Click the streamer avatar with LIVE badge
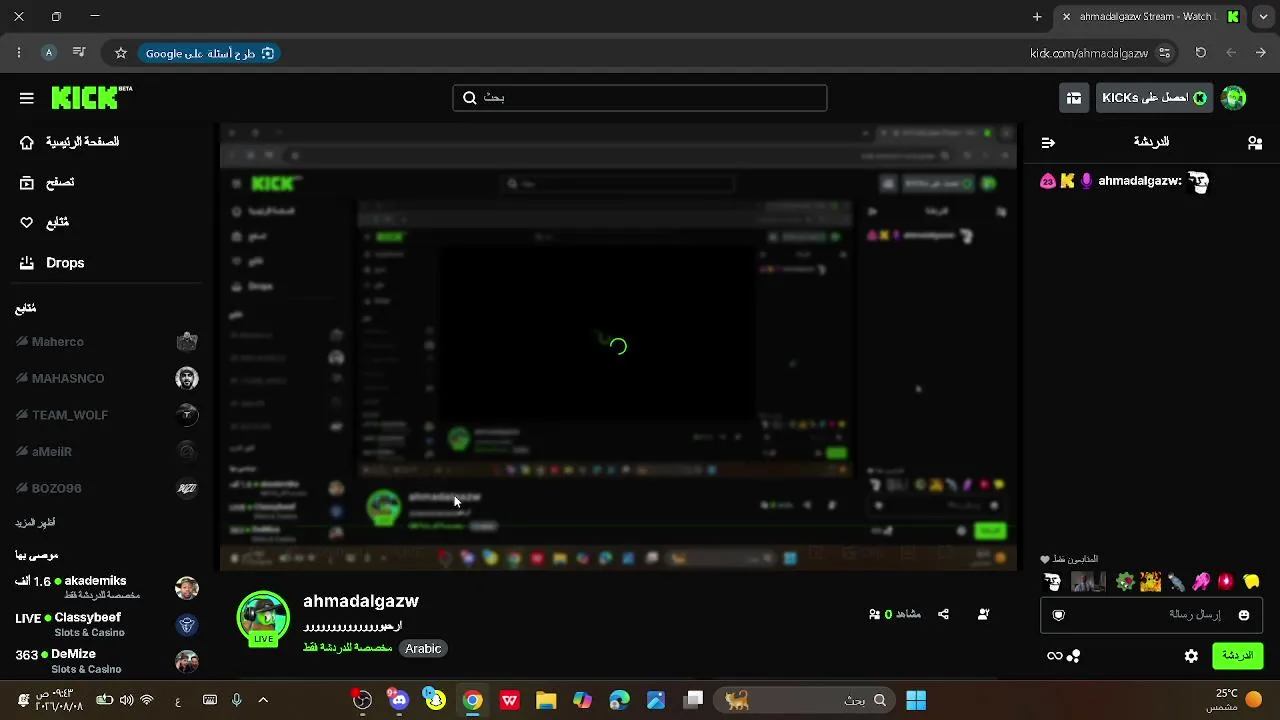 pyautogui.click(x=263, y=619)
